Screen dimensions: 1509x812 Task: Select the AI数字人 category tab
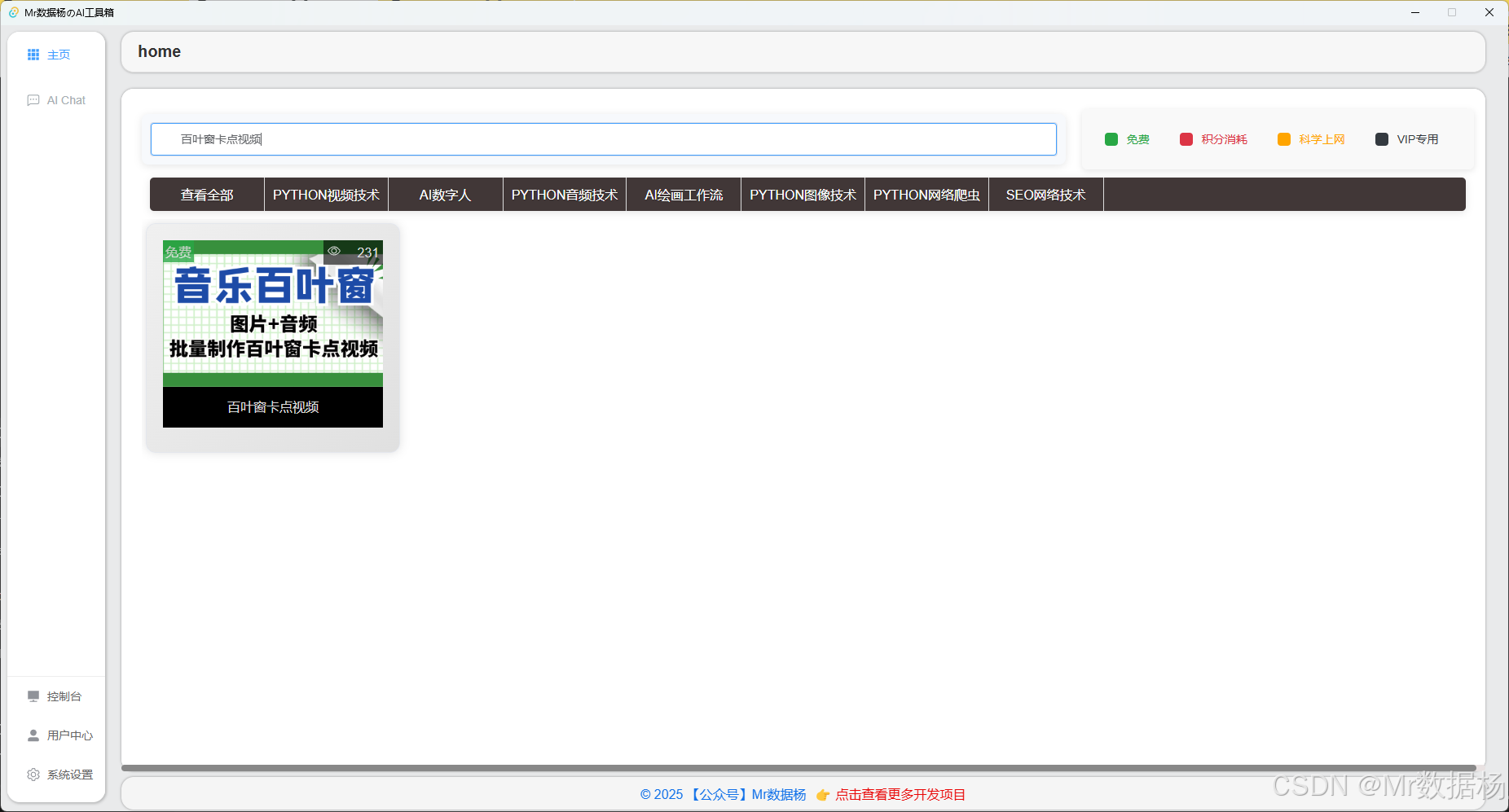click(x=446, y=195)
